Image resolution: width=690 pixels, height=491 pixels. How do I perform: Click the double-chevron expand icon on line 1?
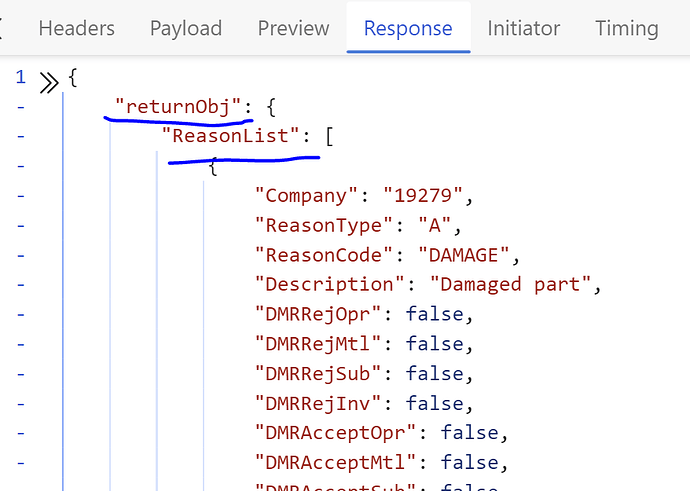tap(47, 80)
